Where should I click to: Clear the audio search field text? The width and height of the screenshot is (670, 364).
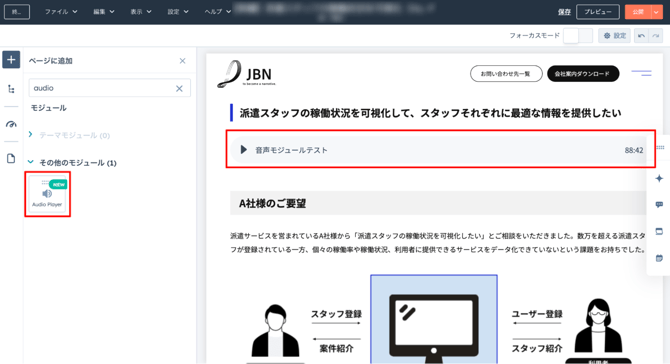click(179, 88)
